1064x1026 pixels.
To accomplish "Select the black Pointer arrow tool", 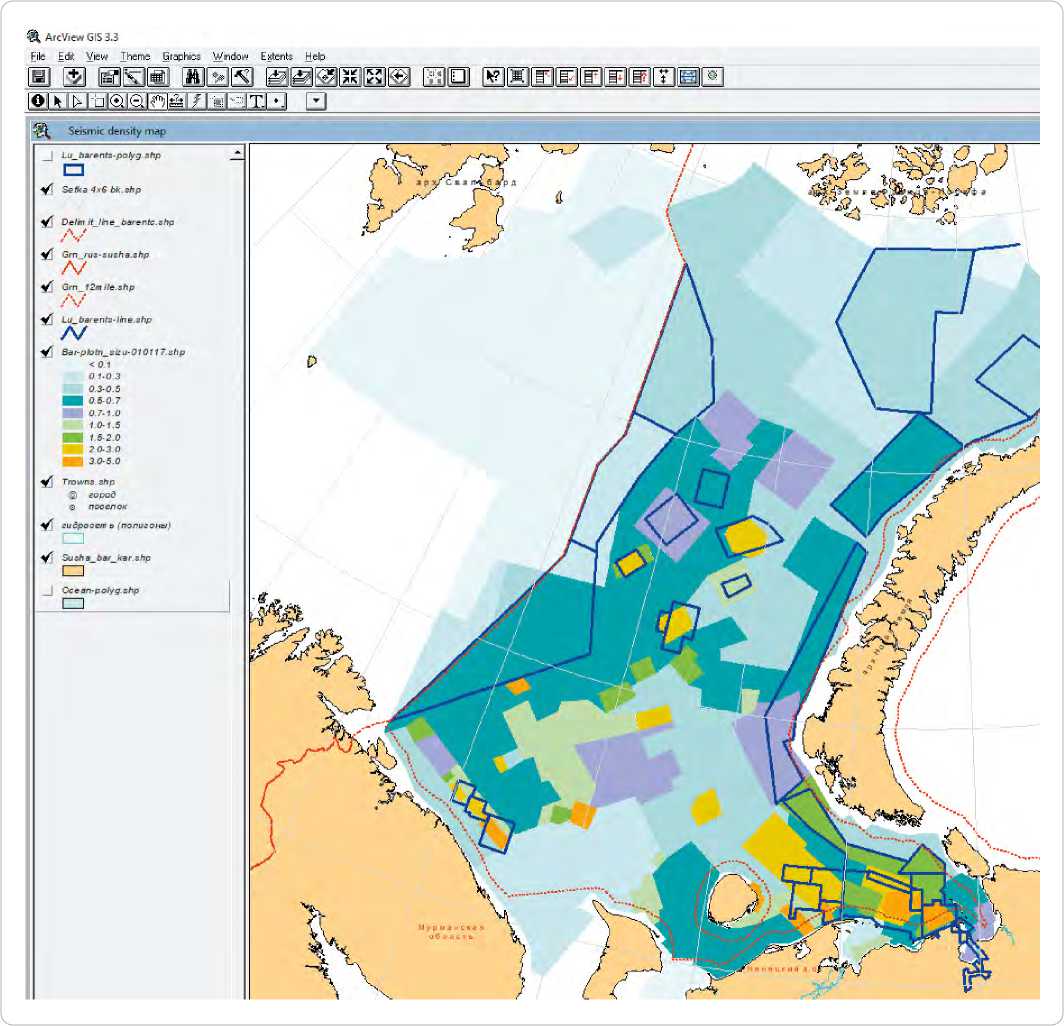I will pos(58,101).
